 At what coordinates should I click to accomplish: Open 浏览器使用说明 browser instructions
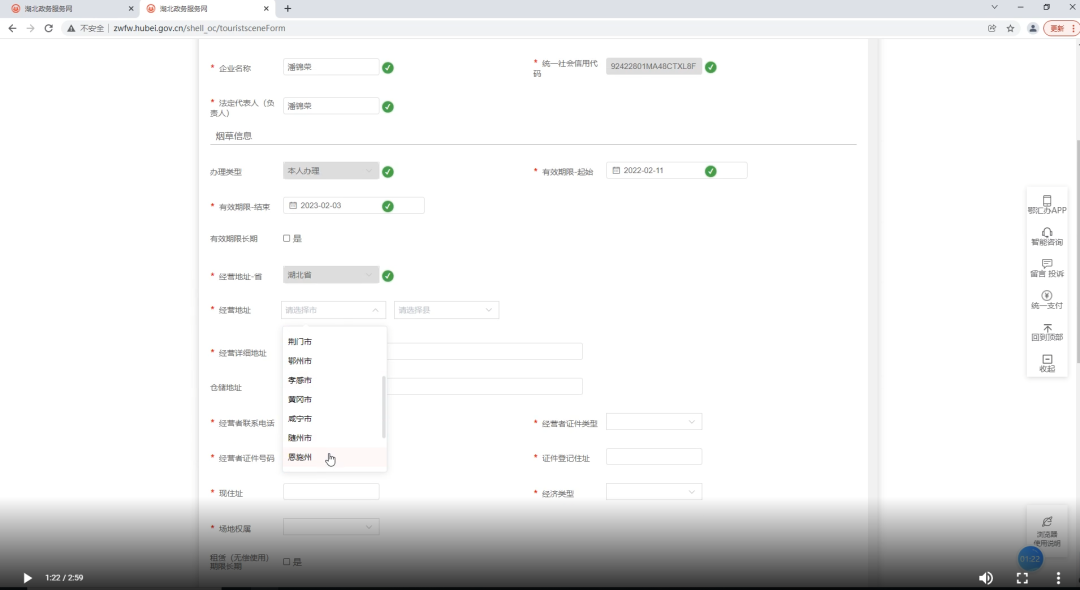click(1047, 531)
